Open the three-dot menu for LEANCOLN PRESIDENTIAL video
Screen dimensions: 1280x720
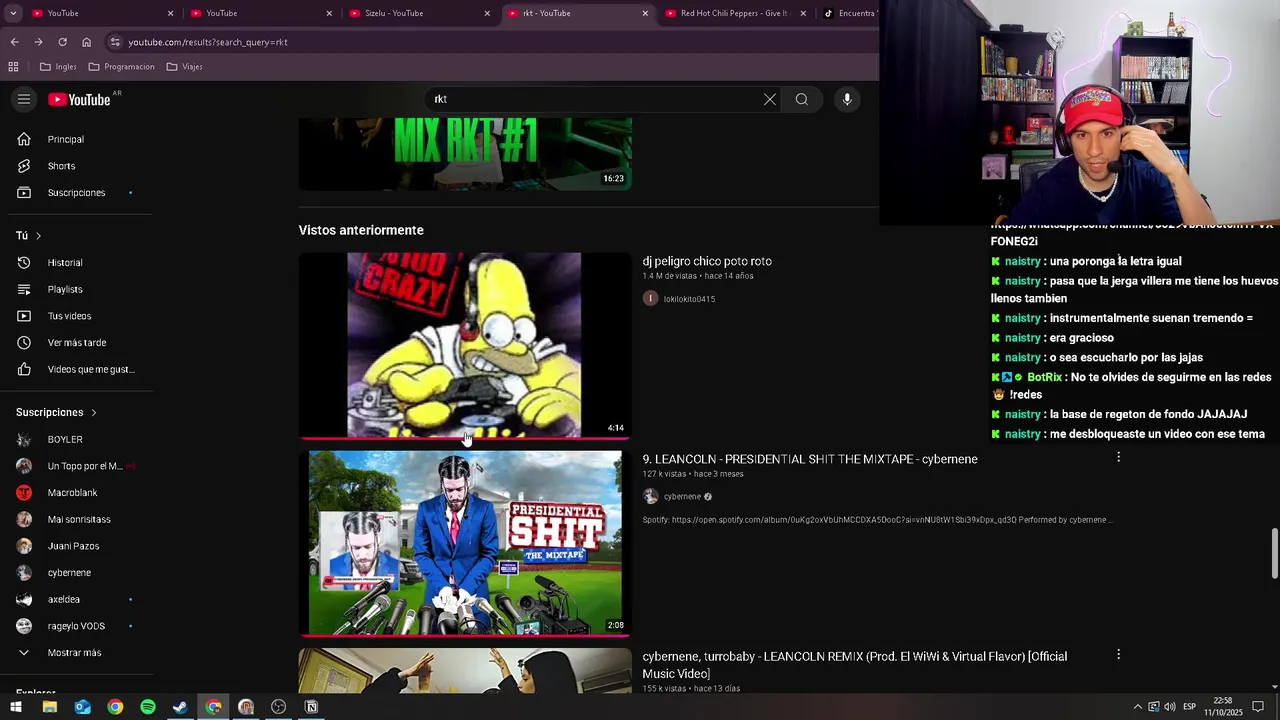tap(1118, 457)
